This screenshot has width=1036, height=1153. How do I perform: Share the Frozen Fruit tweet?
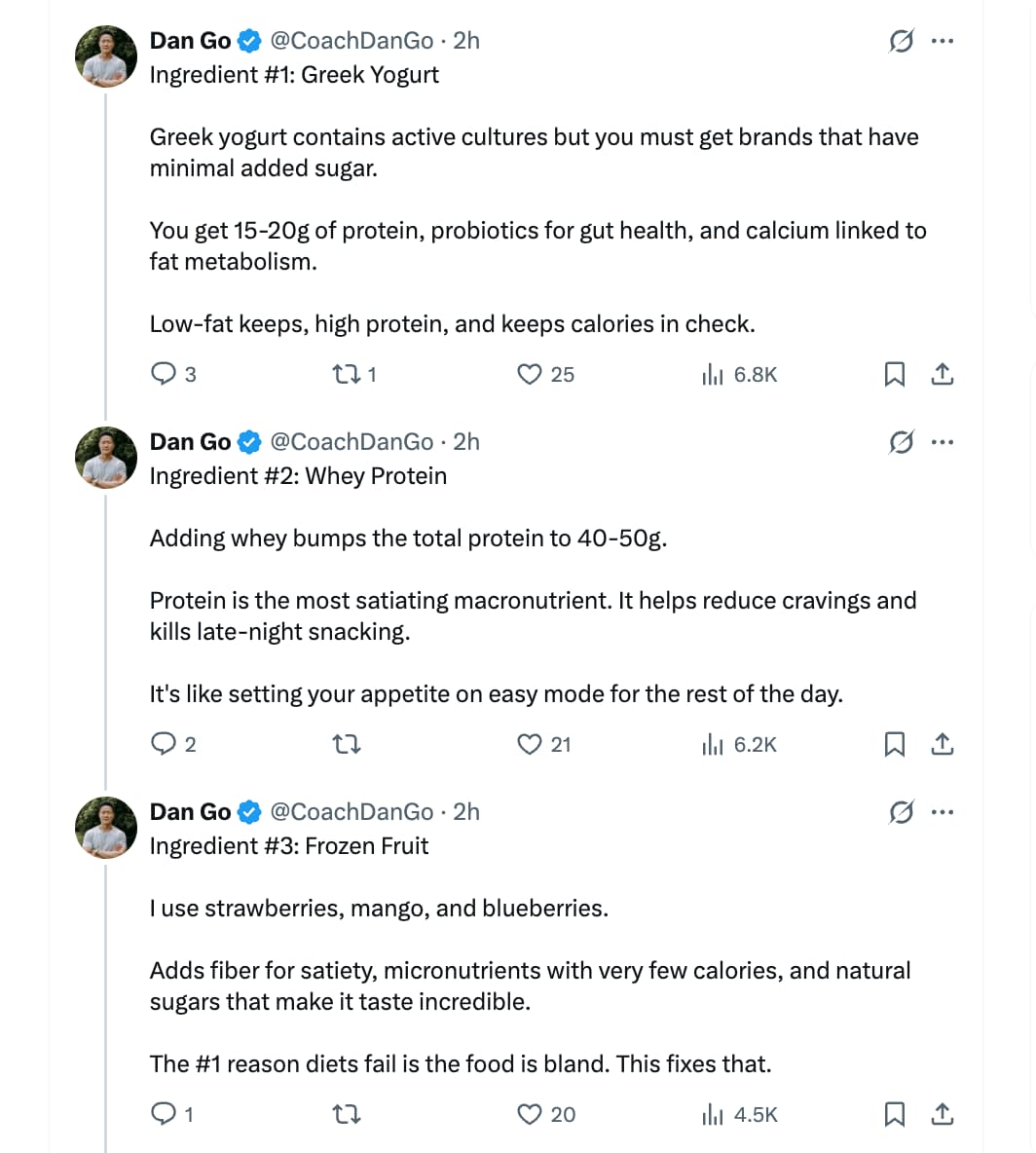coord(942,1114)
